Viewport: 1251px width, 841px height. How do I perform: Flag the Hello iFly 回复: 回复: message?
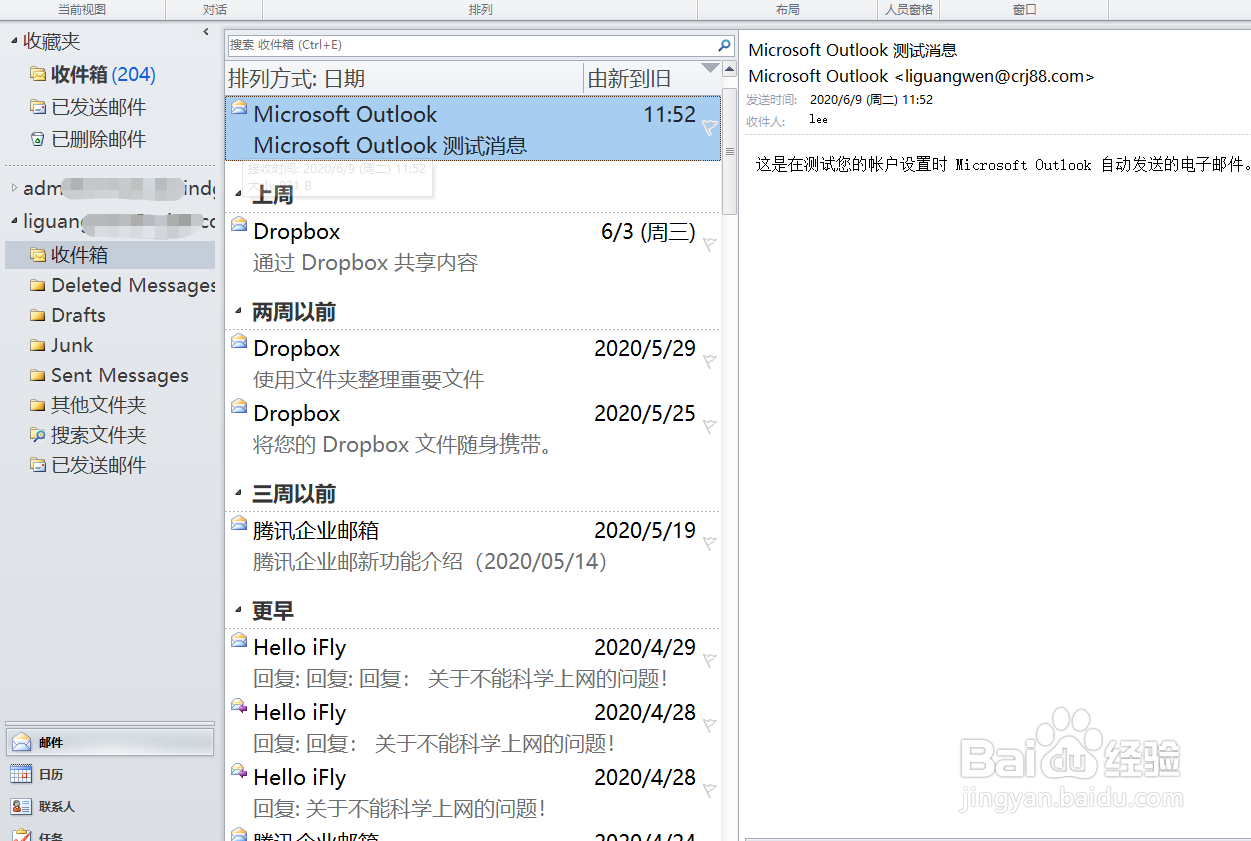coord(709,725)
